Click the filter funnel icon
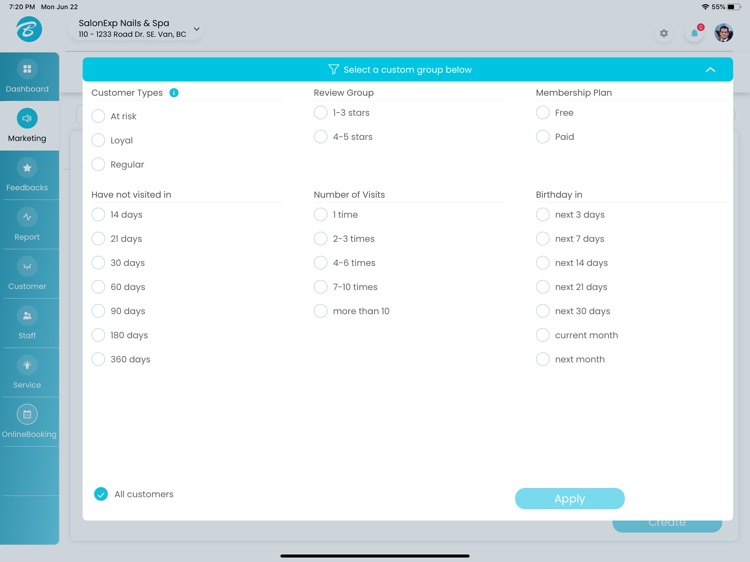Viewport: 750px width, 562px height. (333, 69)
